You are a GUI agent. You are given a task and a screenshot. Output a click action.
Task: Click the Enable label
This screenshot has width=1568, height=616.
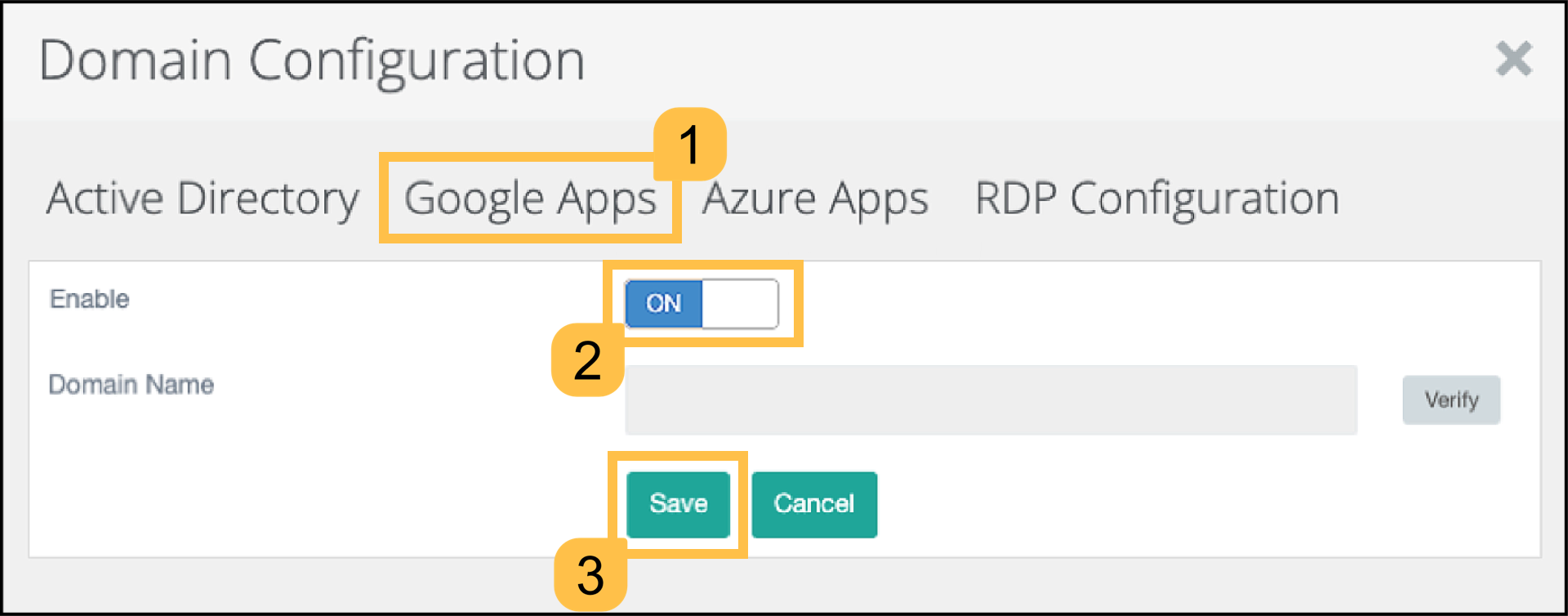point(89,299)
